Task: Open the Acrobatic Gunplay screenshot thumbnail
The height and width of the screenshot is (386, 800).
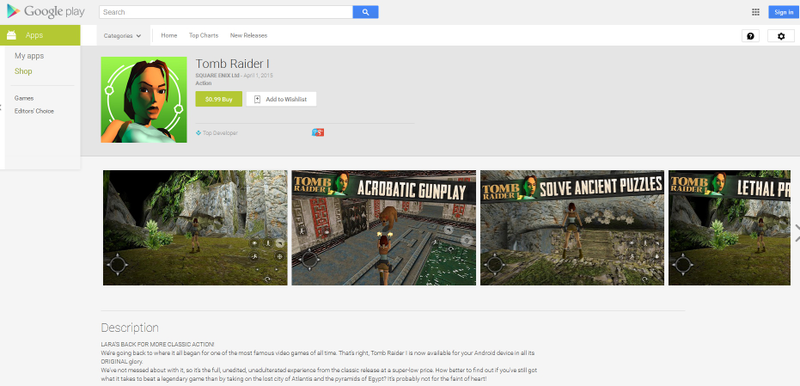Action: tap(384, 228)
